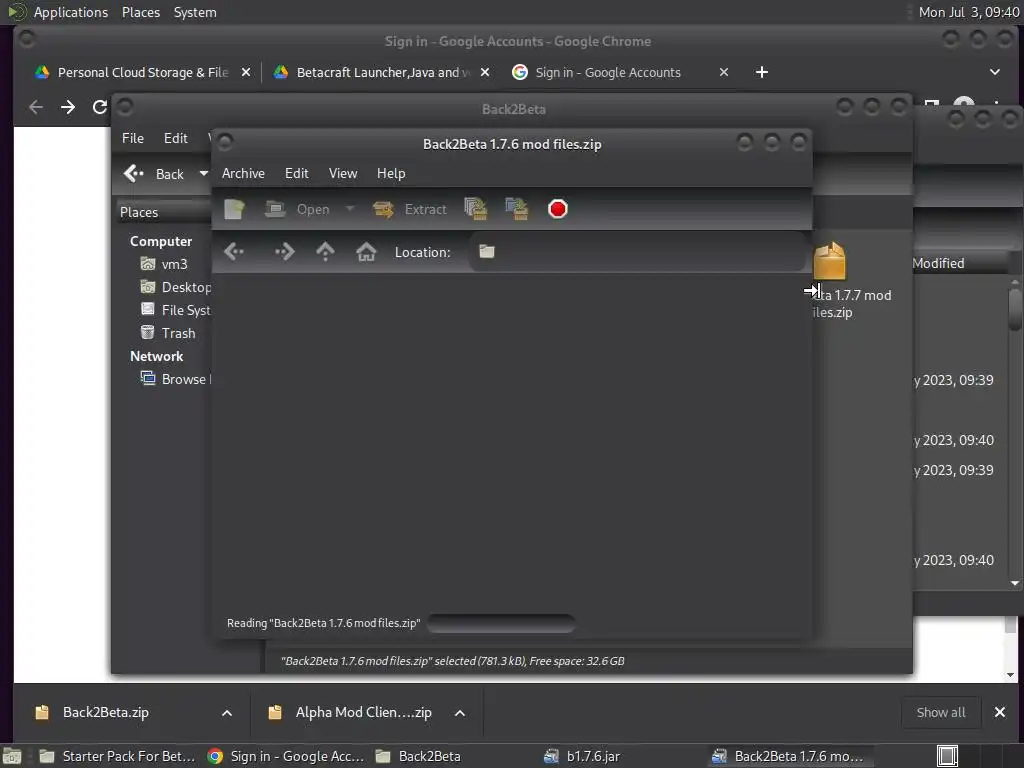The width and height of the screenshot is (1024, 768).
Task: Click the clock showing Mon Jul 3, 09:40
Action: click(x=968, y=12)
